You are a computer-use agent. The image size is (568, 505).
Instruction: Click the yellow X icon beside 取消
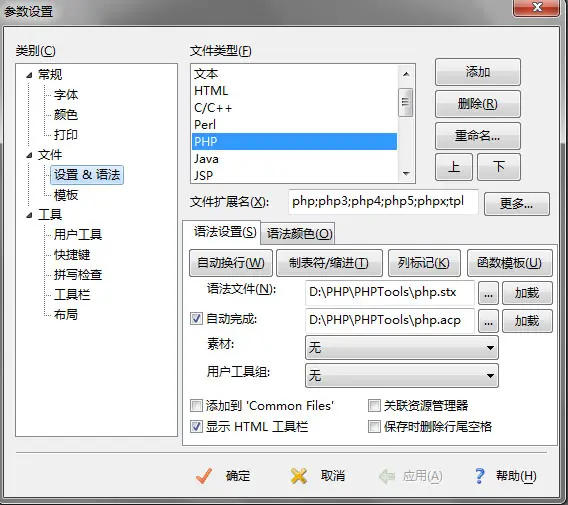pyautogui.click(x=299, y=476)
